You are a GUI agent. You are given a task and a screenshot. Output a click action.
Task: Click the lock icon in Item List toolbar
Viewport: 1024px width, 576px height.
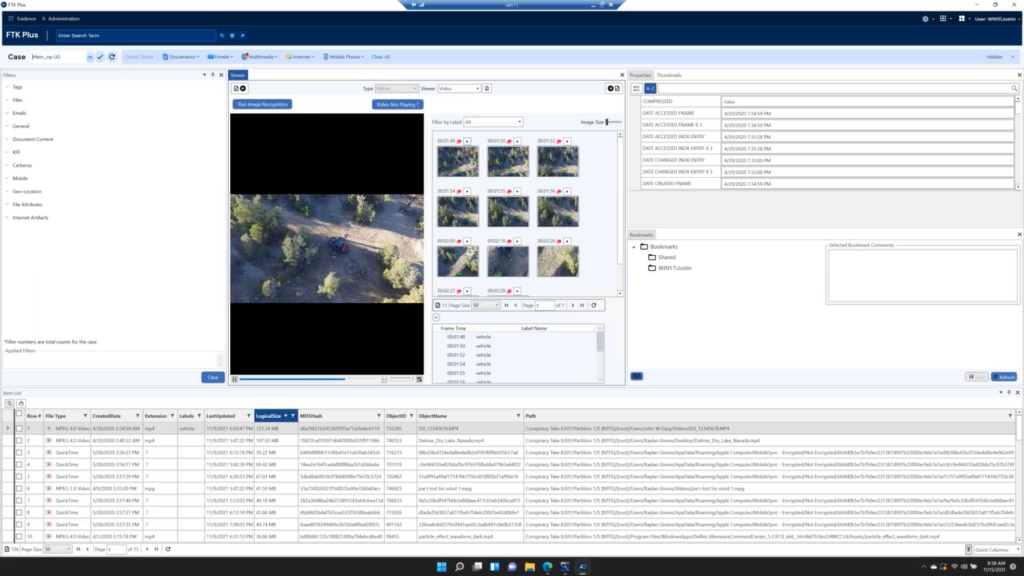(21, 404)
